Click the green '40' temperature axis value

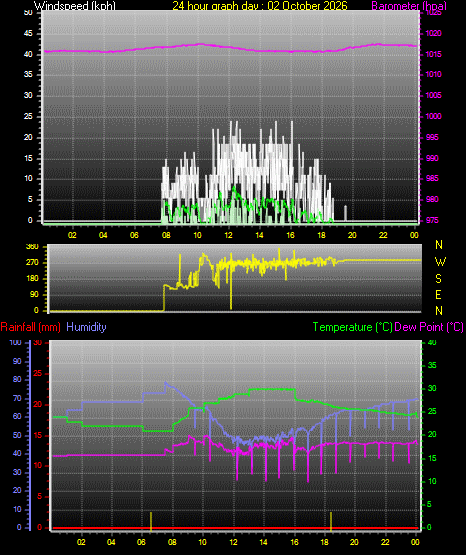[432, 342]
